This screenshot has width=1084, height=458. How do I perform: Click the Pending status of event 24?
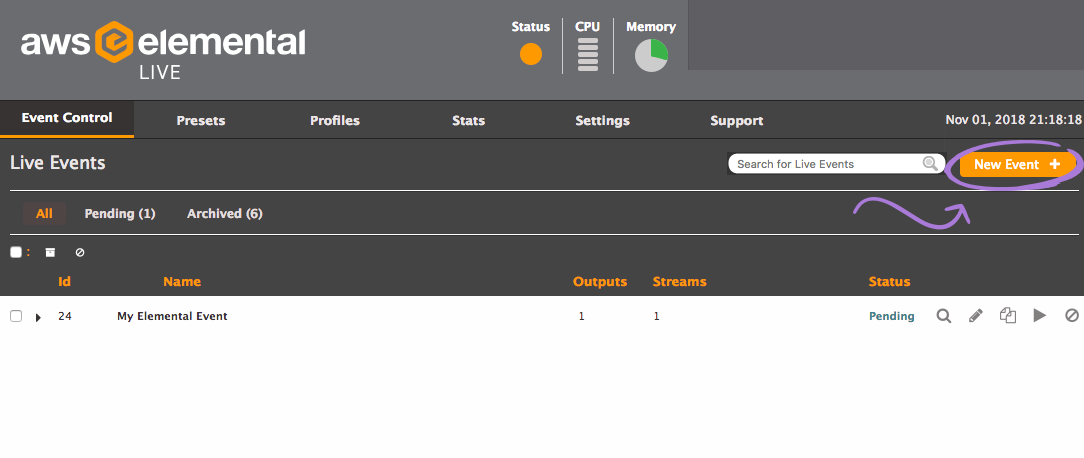891,316
